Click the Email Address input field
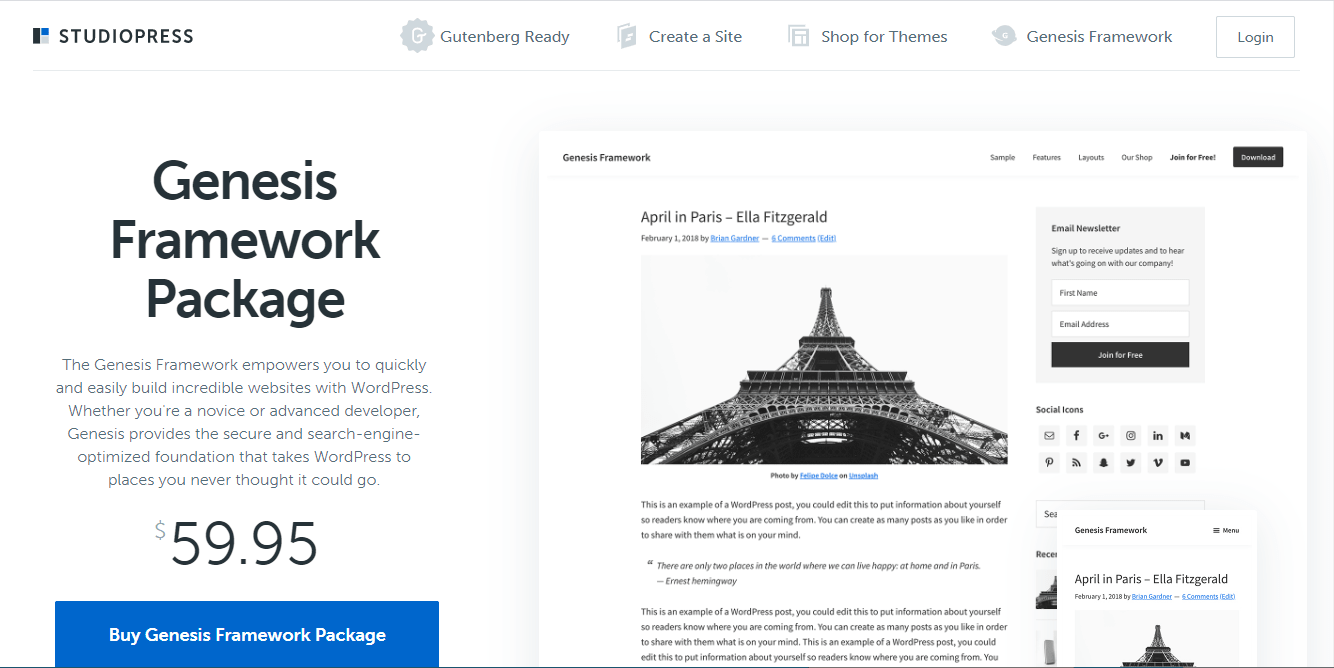The width and height of the screenshot is (1334, 668). tap(1120, 324)
